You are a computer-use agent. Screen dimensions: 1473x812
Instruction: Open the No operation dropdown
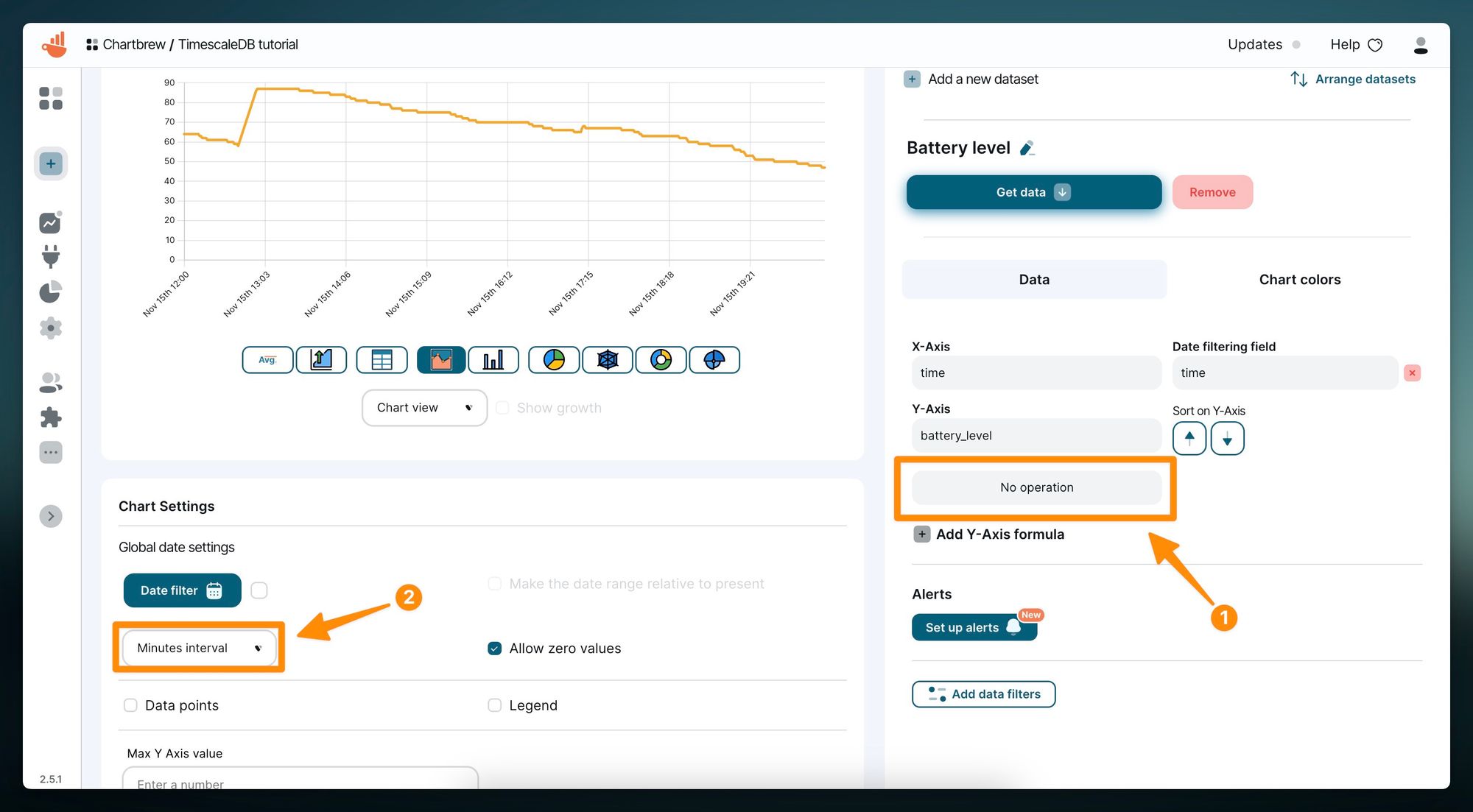1036,487
